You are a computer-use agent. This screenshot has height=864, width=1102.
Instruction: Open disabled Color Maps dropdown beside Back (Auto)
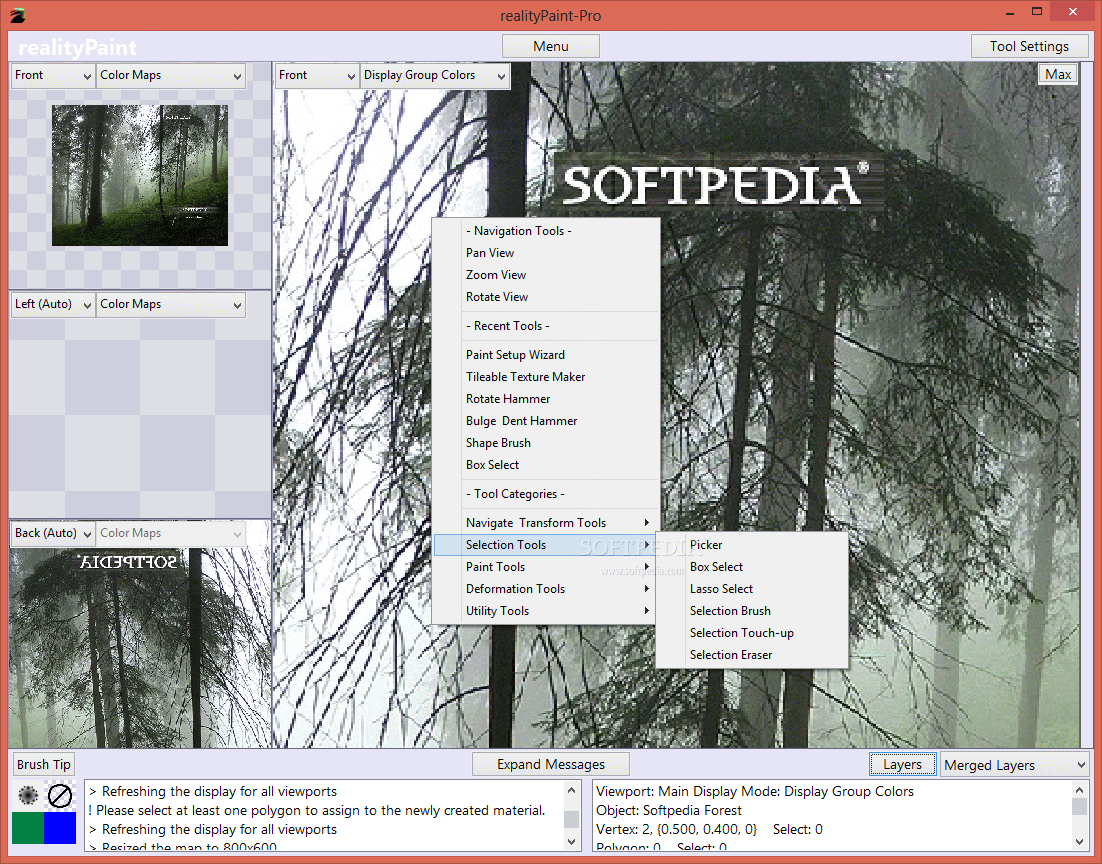click(171, 534)
